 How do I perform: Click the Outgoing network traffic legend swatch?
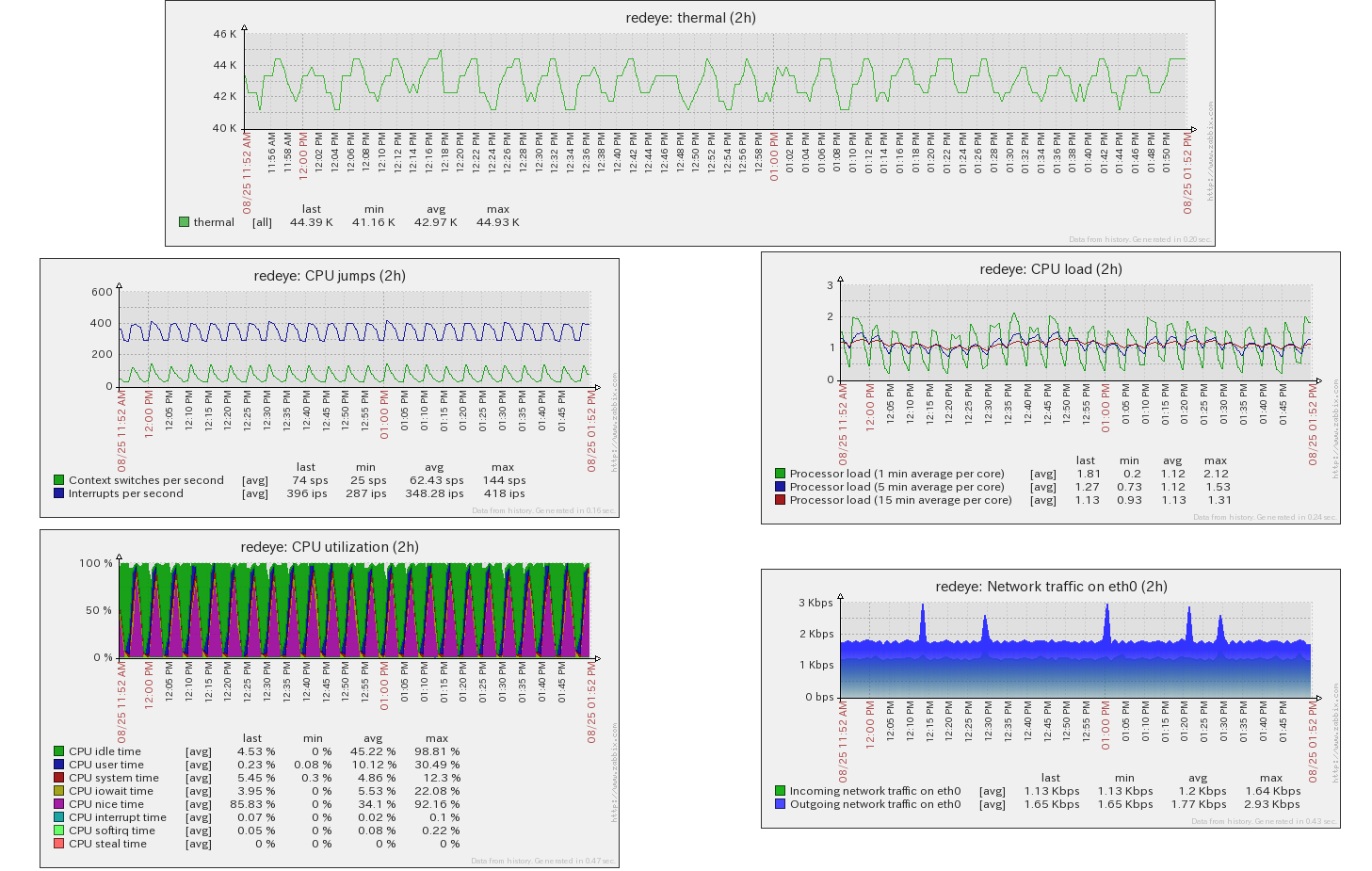point(780,804)
